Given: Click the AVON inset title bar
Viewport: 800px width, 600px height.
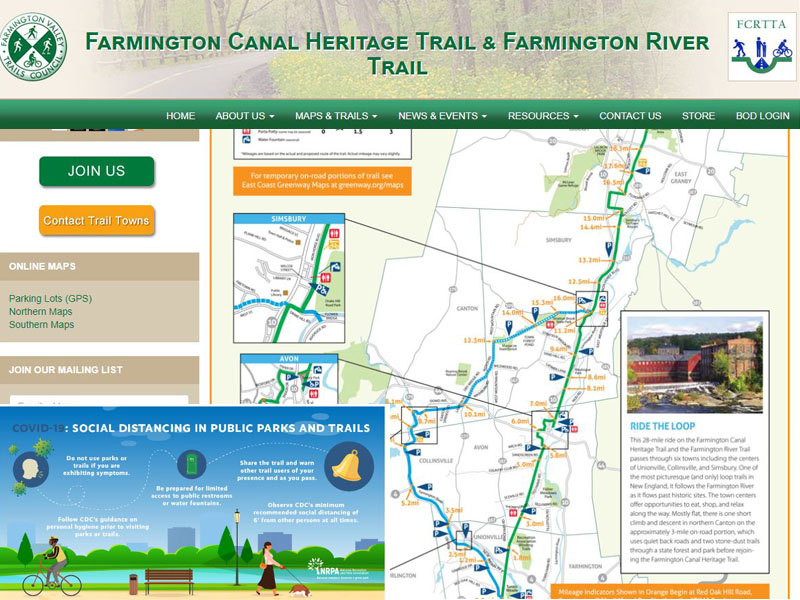Looking at the screenshot, I should (289, 358).
